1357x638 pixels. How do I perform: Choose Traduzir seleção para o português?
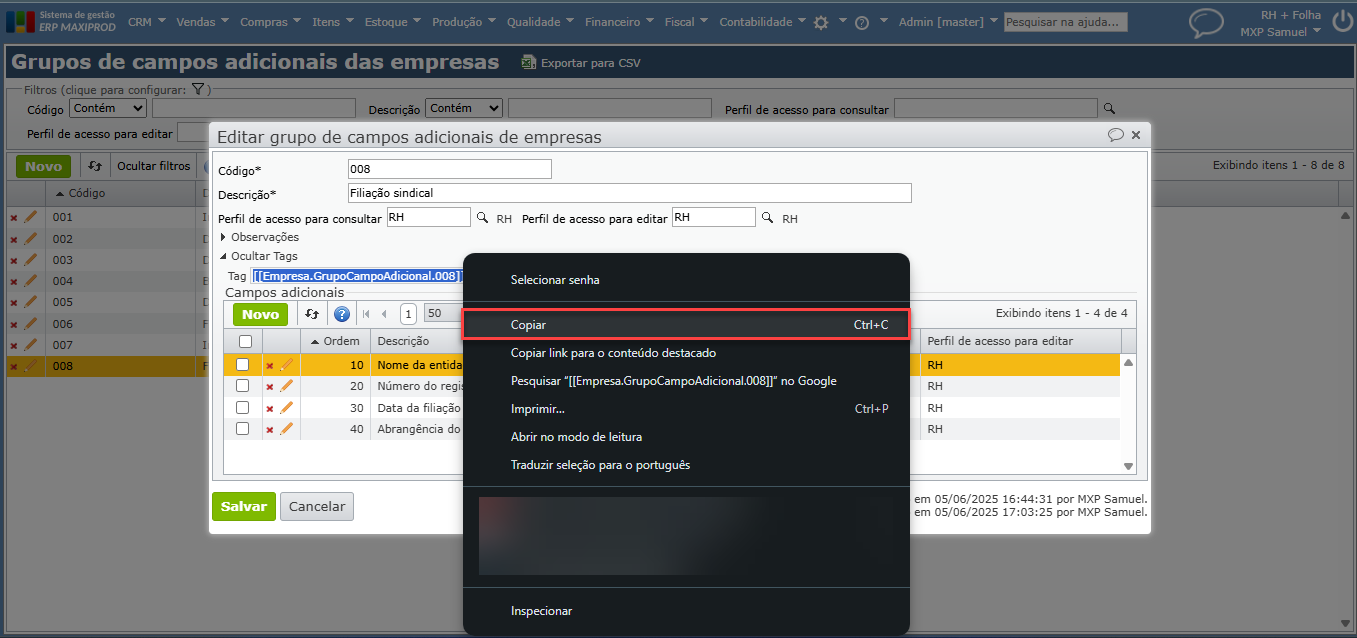pyautogui.click(x=686, y=465)
